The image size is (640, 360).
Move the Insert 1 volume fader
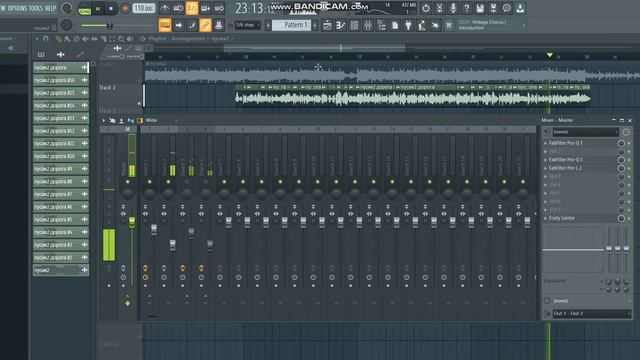(x=154, y=230)
